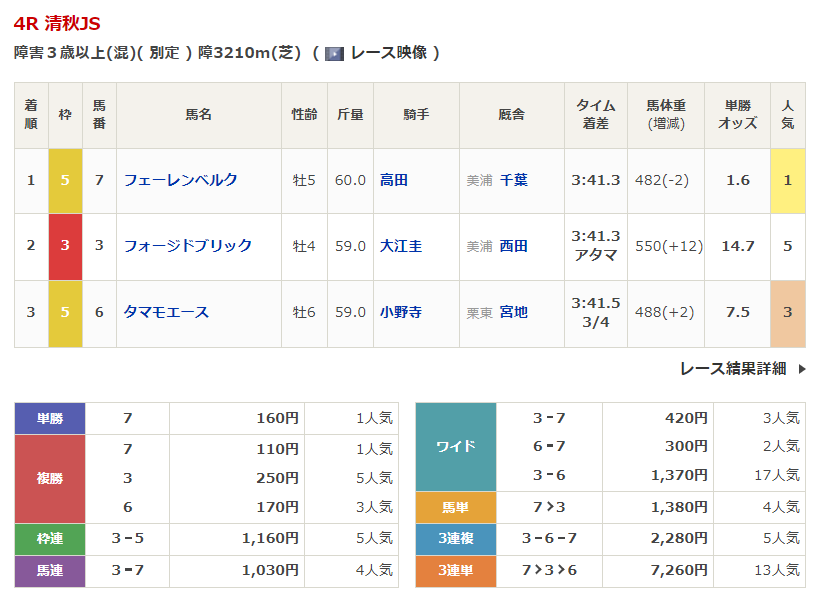
Task: Open horse フェーレンベルク profile link
Action: tap(181, 180)
